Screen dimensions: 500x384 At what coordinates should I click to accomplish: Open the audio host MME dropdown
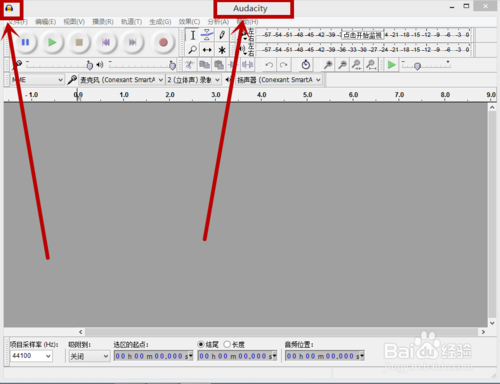coord(37,80)
